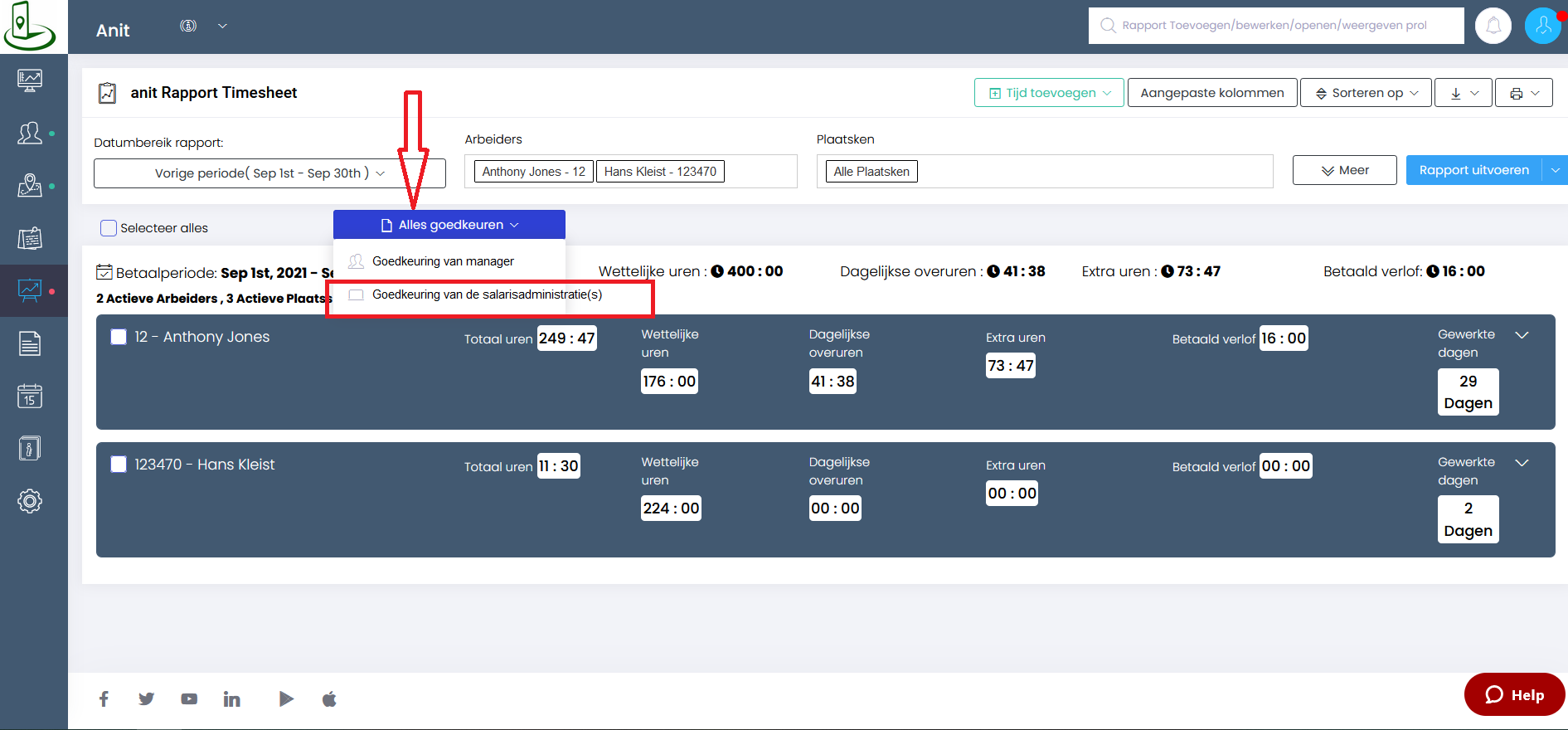This screenshot has height=730, width=1568.
Task: Click the Rapport uitvoeren button
Action: pos(1473,170)
